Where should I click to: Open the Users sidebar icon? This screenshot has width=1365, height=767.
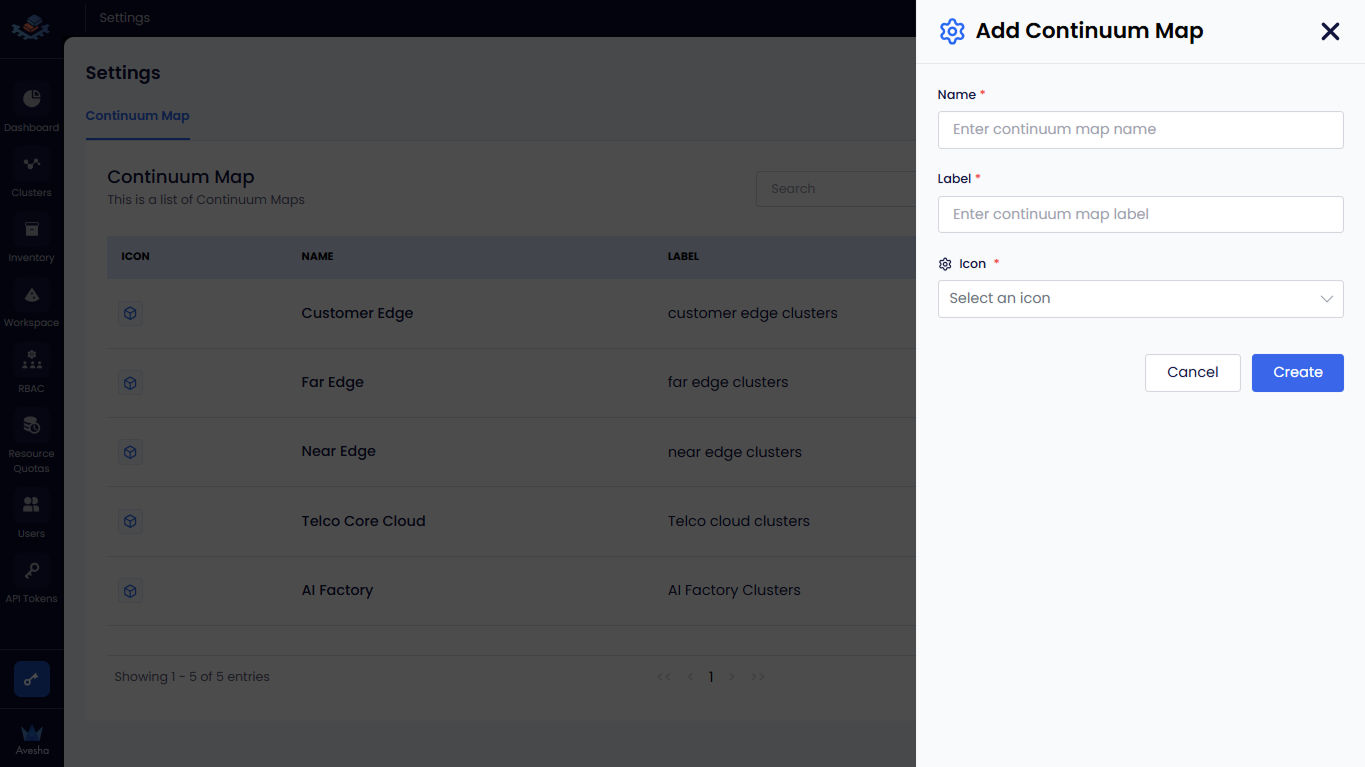pyautogui.click(x=31, y=506)
